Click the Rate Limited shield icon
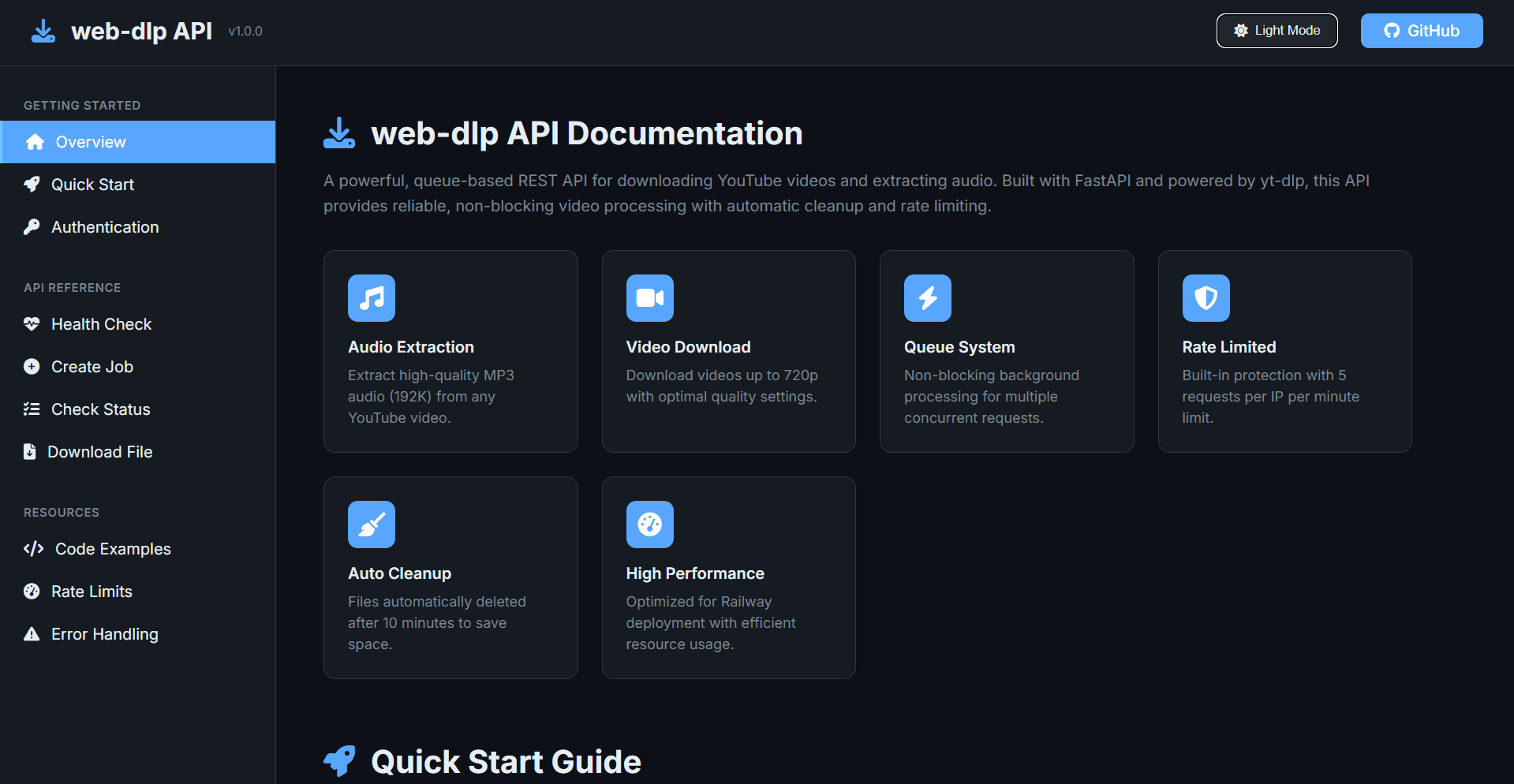Viewport: 1514px width, 784px height. 1206,298
